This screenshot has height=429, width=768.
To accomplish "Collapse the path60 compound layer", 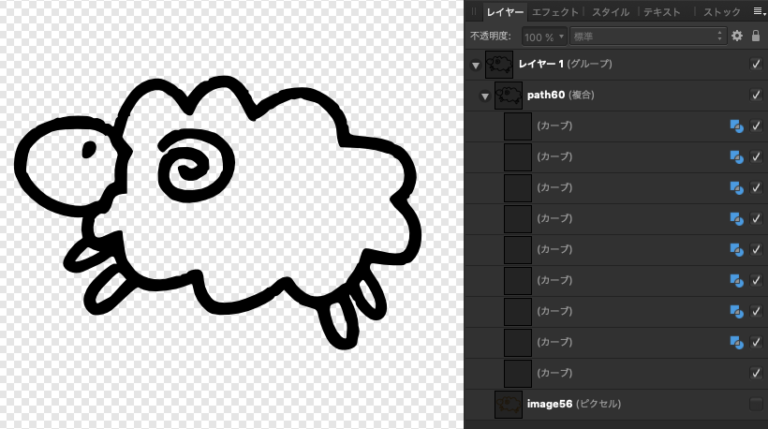I will tap(485, 96).
